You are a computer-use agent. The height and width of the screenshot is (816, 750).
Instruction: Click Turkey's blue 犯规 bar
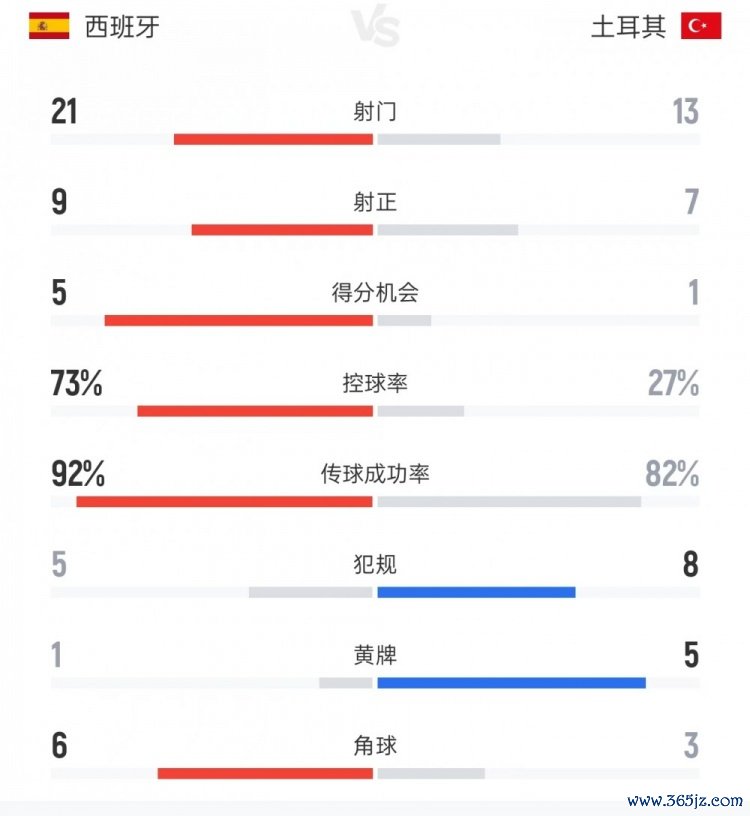(x=476, y=592)
